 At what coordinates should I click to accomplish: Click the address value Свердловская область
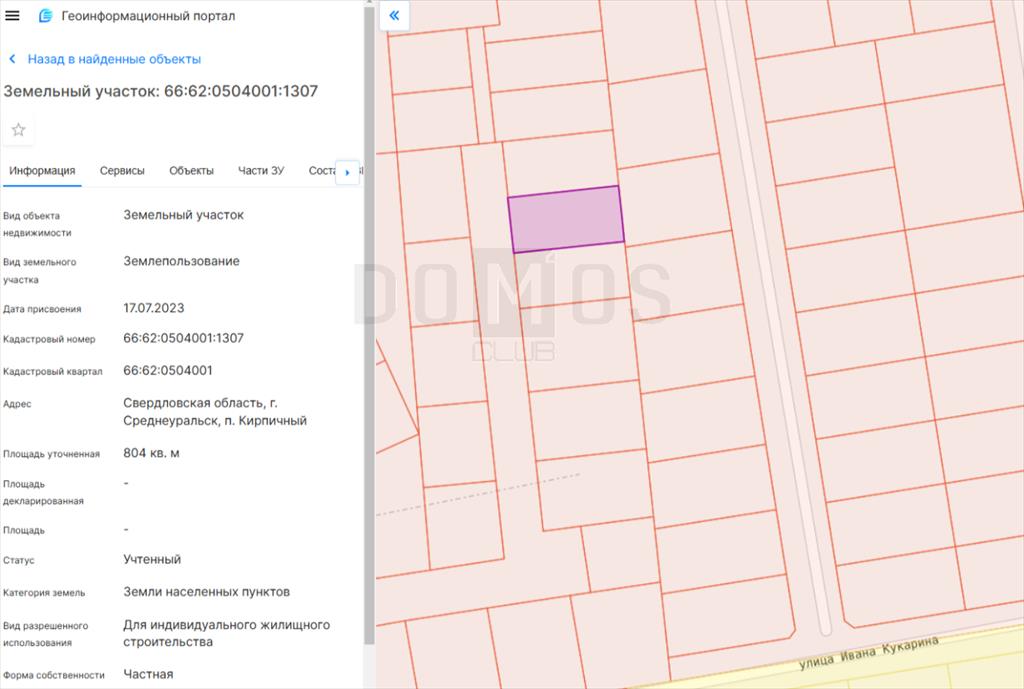200,403
